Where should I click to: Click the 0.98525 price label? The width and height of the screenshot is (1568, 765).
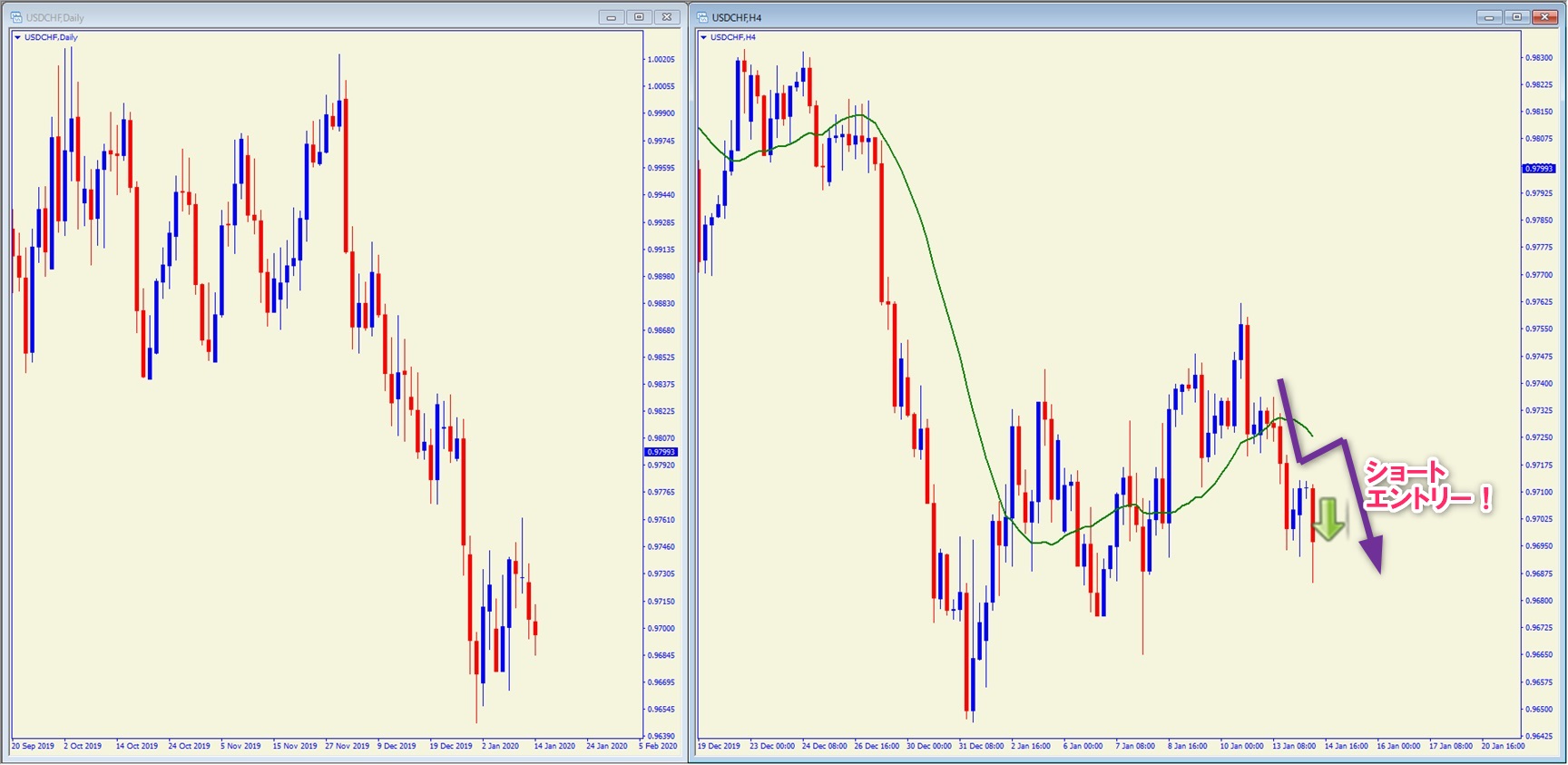[x=661, y=358]
